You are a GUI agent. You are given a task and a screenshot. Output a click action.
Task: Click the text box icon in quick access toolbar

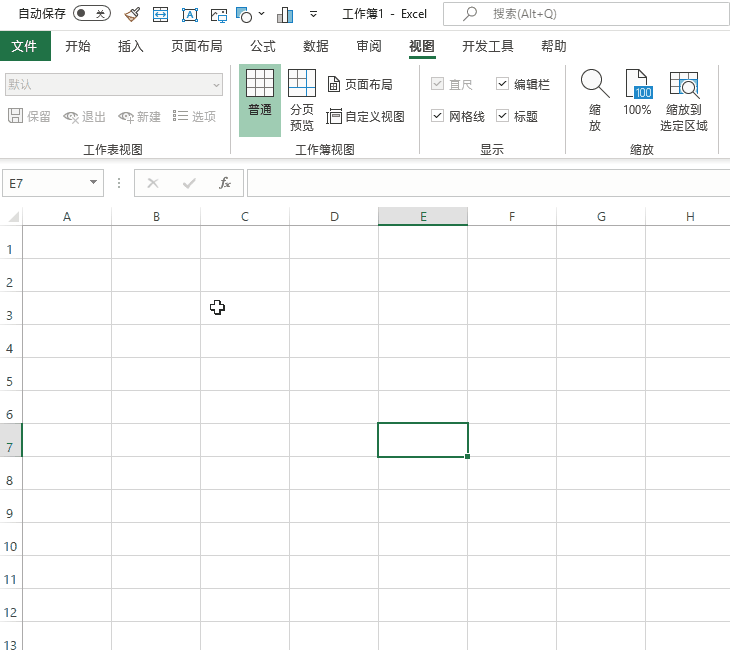189,15
